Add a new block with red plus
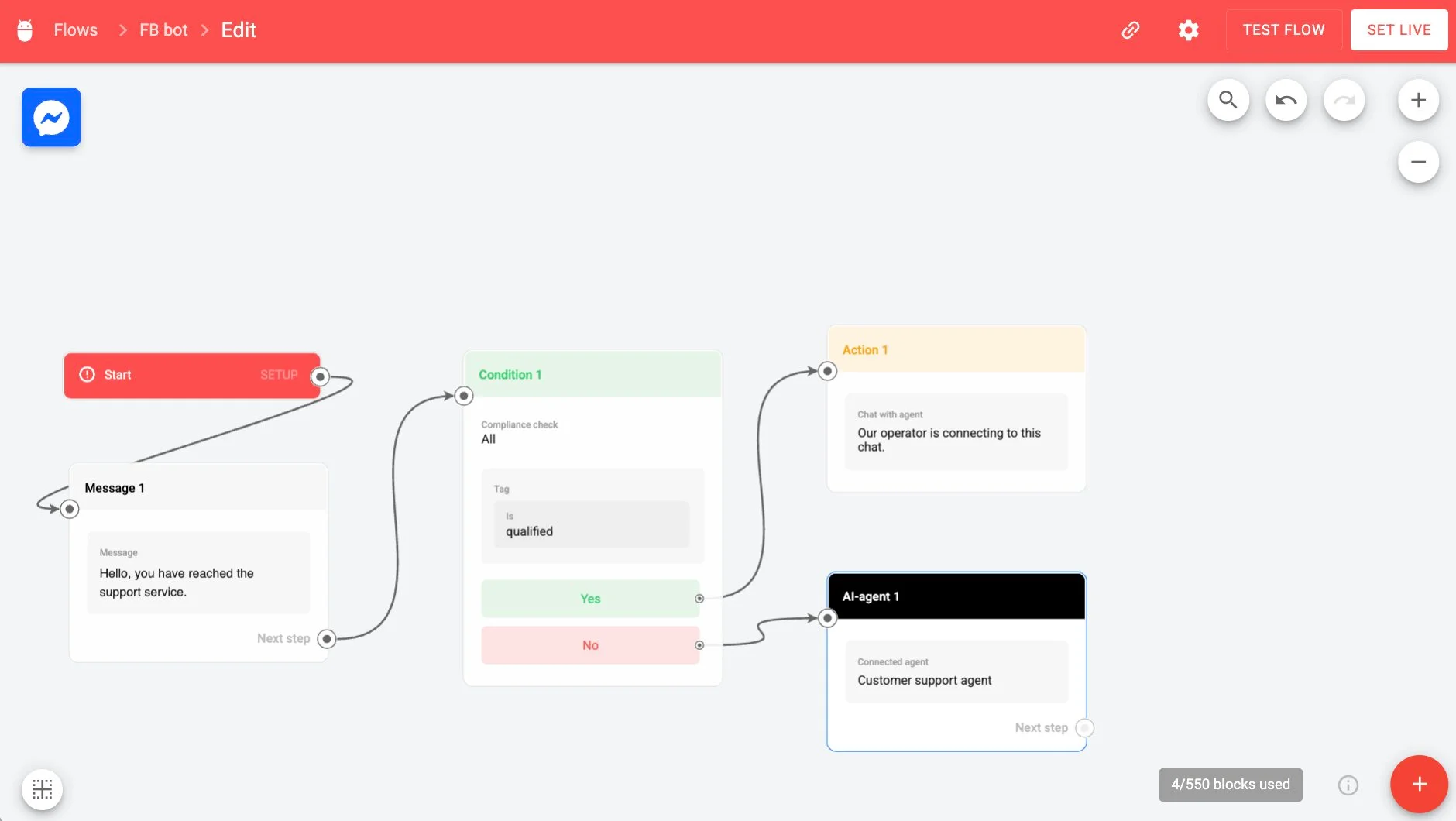The image size is (1456, 821). 1420,784
